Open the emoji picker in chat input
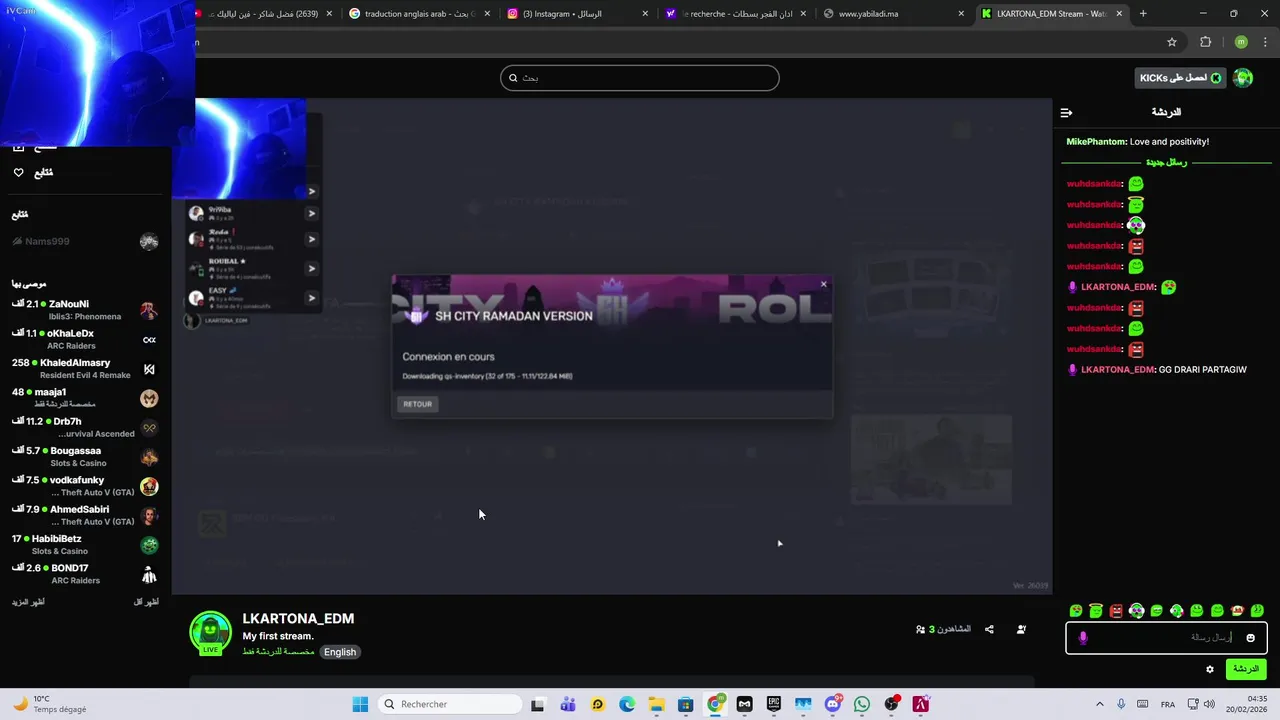 click(1250, 638)
